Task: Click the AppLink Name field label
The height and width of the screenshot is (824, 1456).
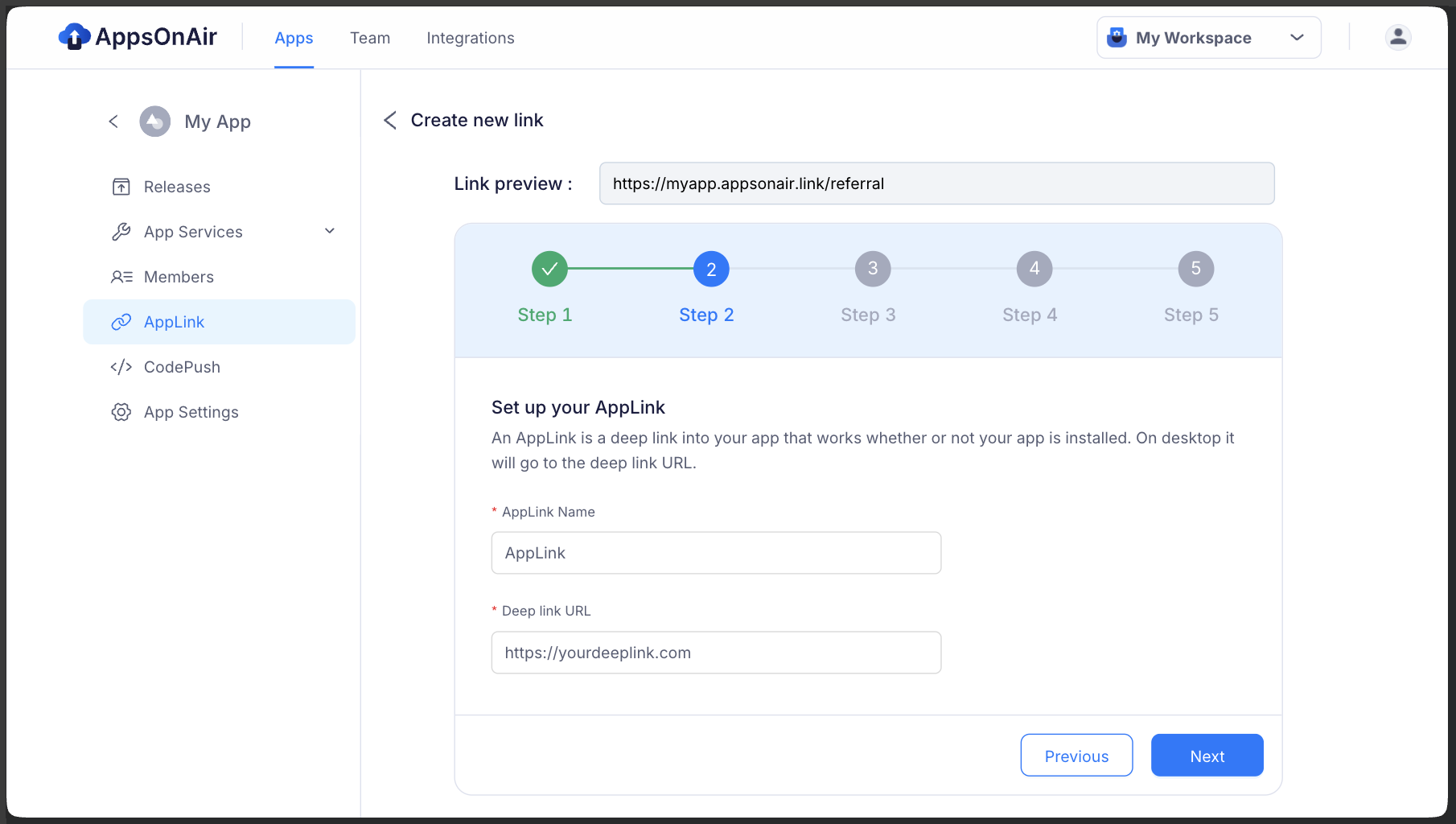Action: click(549, 512)
